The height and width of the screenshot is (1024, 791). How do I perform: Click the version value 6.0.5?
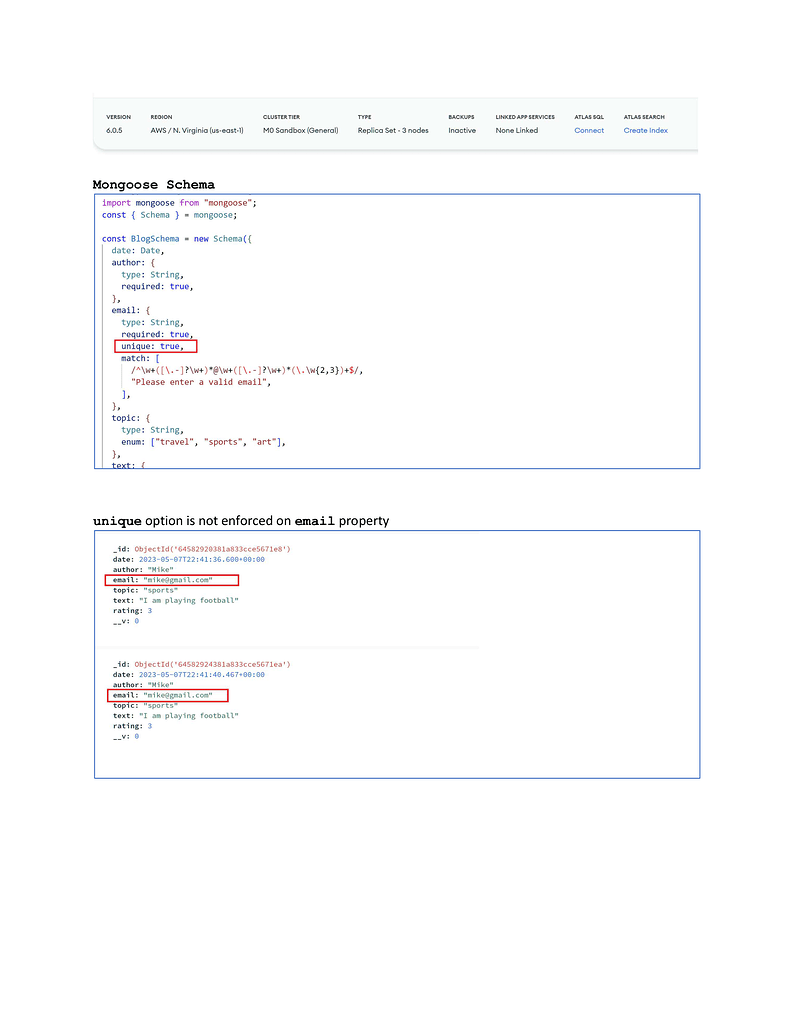click(x=115, y=130)
